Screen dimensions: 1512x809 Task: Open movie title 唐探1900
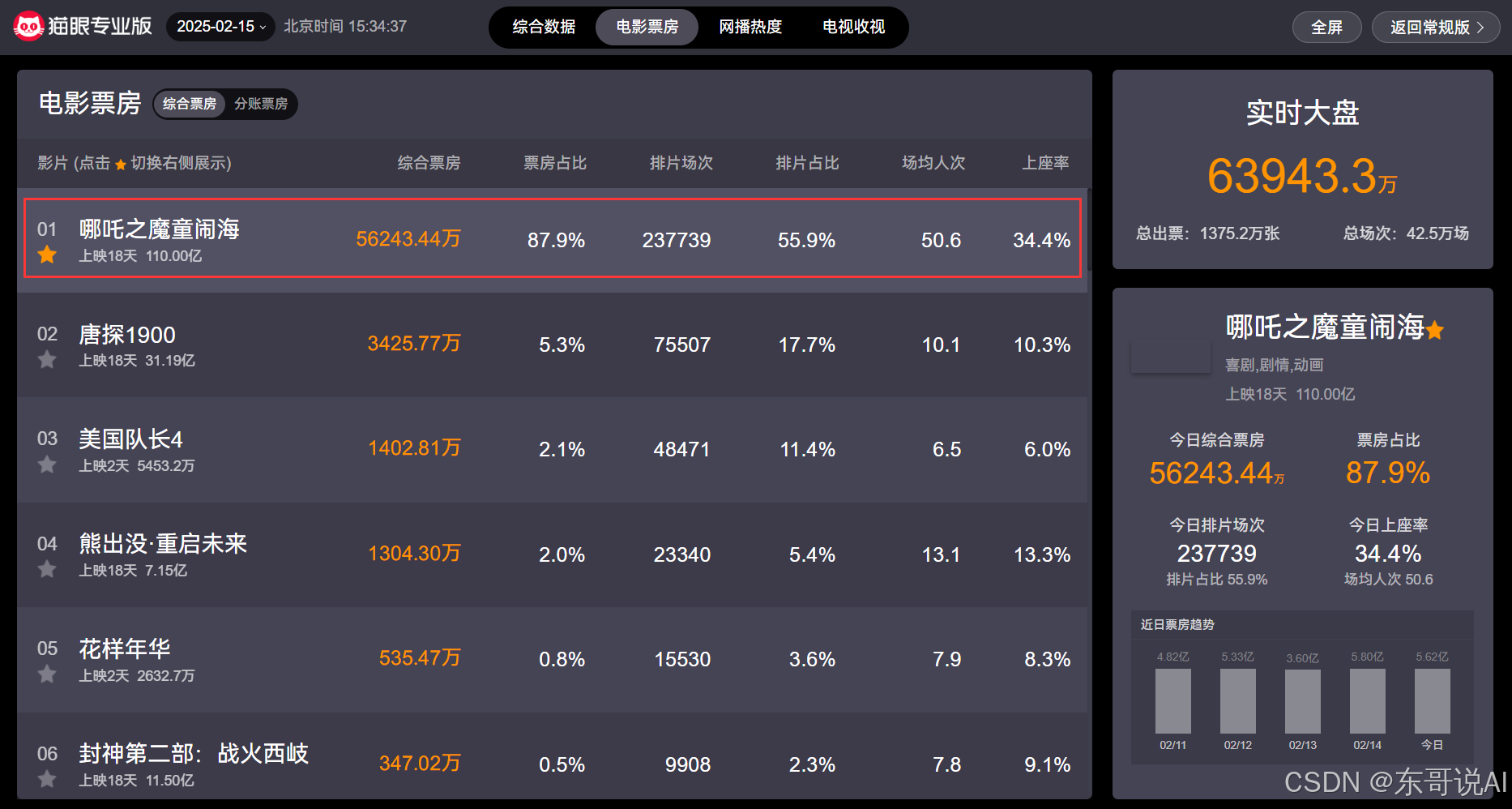(x=127, y=335)
